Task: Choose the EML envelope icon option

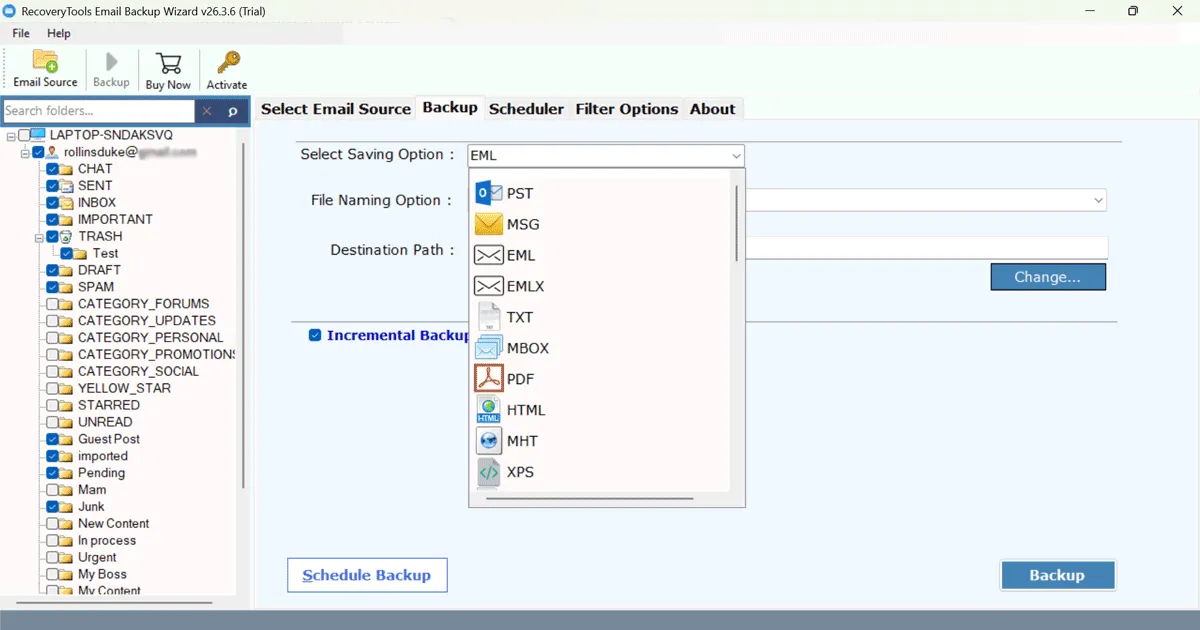Action: (x=488, y=255)
